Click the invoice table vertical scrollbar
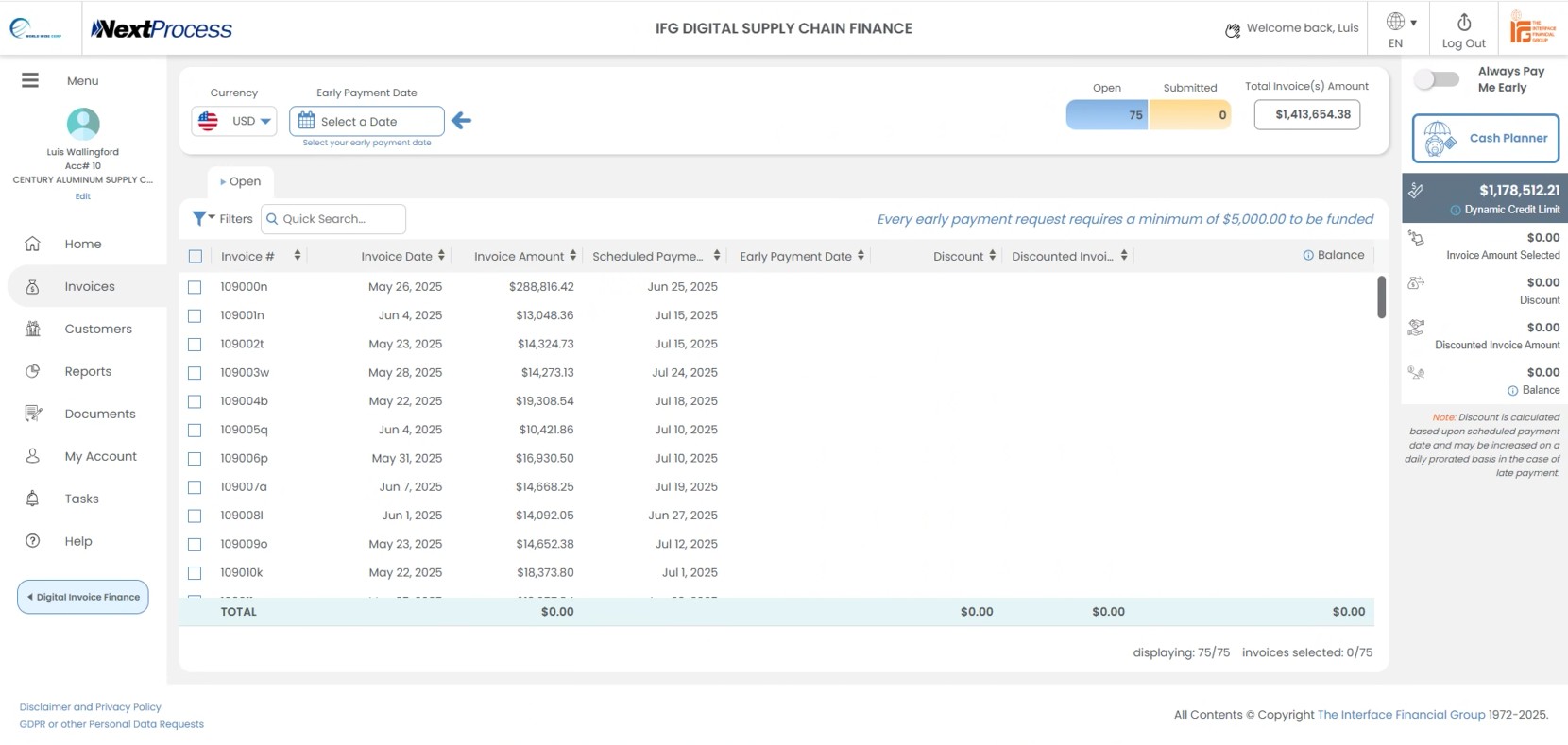The image size is (1568, 745). (1380, 297)
